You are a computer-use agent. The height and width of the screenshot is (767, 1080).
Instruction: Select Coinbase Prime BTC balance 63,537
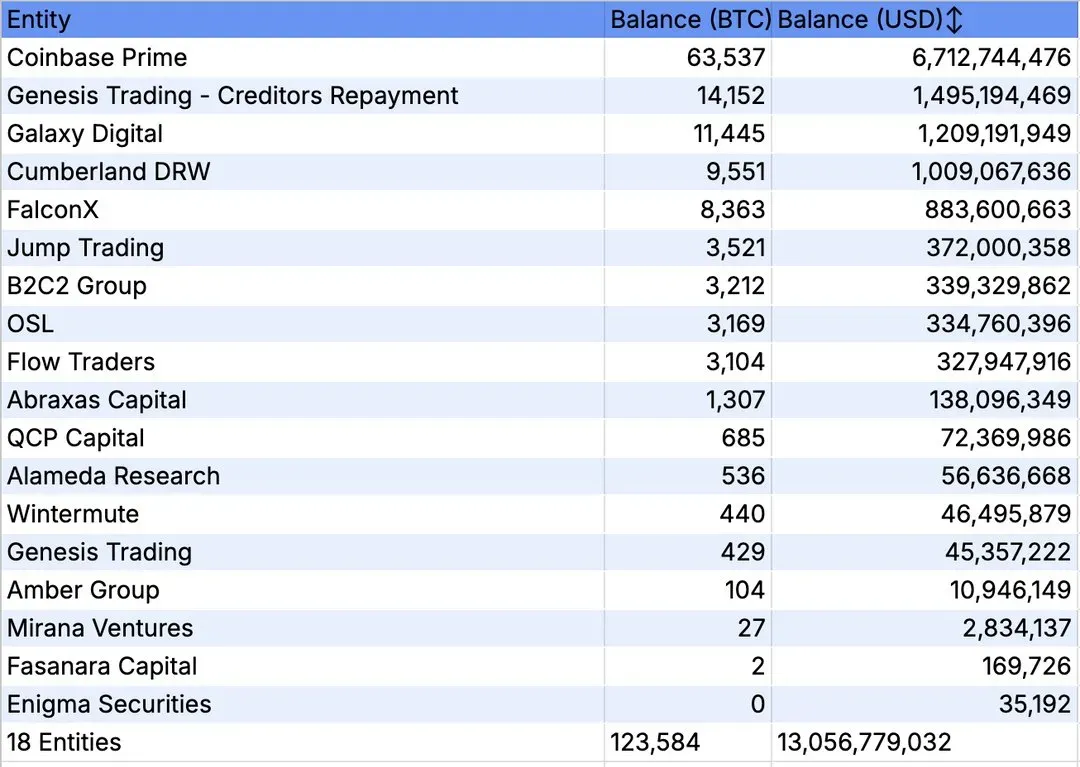[x=726, y=58]
